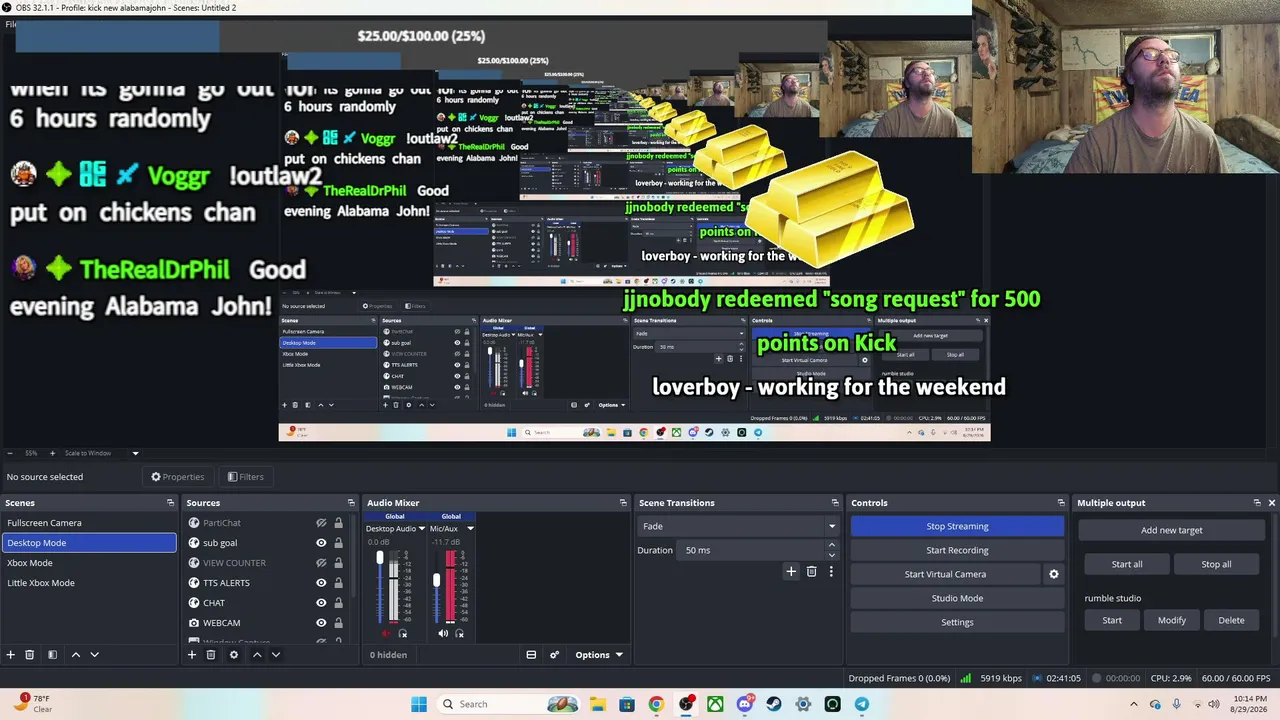Remove scene transition with trash icon
Image resolution: width=1280 pixels, height=720 pixels.
[x=811, y=572]
